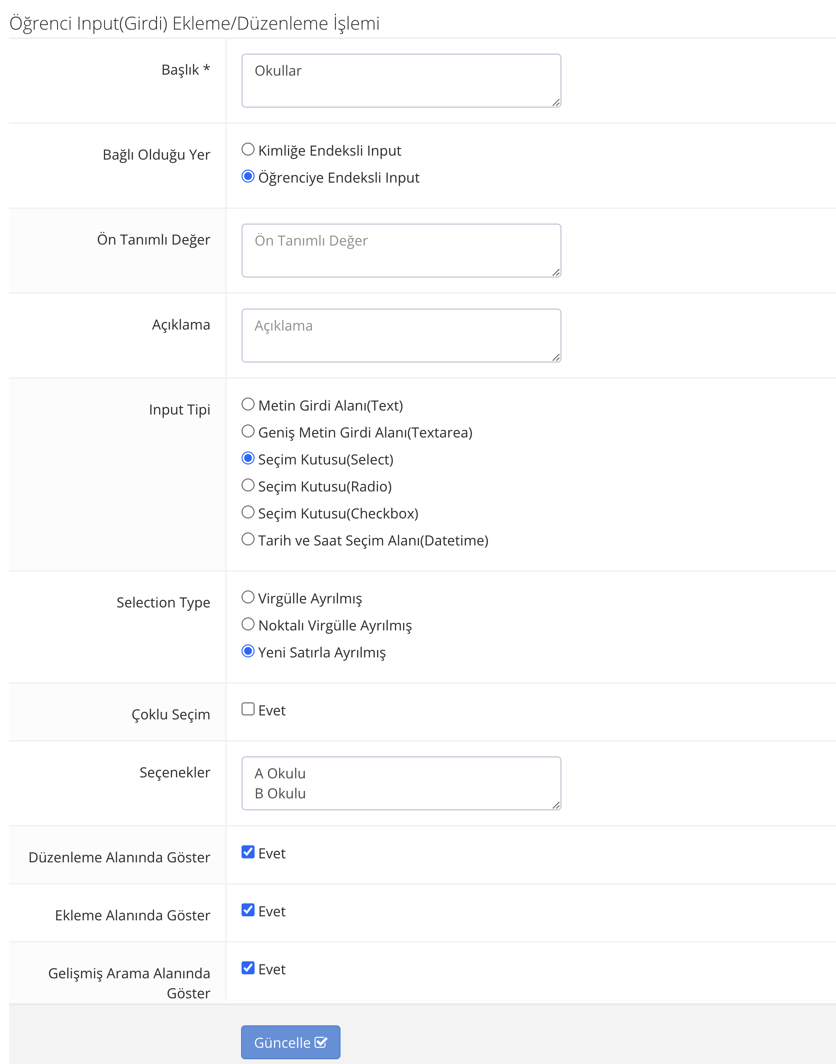
Task: Choose Tarih ve Saat Seçim Alanı(Datetime)
Action: click(248, 540)
